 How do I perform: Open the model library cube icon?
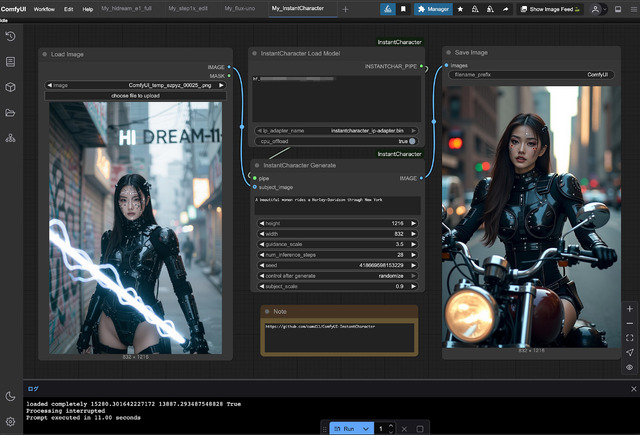pyautogui.click(x=11, y=87)
